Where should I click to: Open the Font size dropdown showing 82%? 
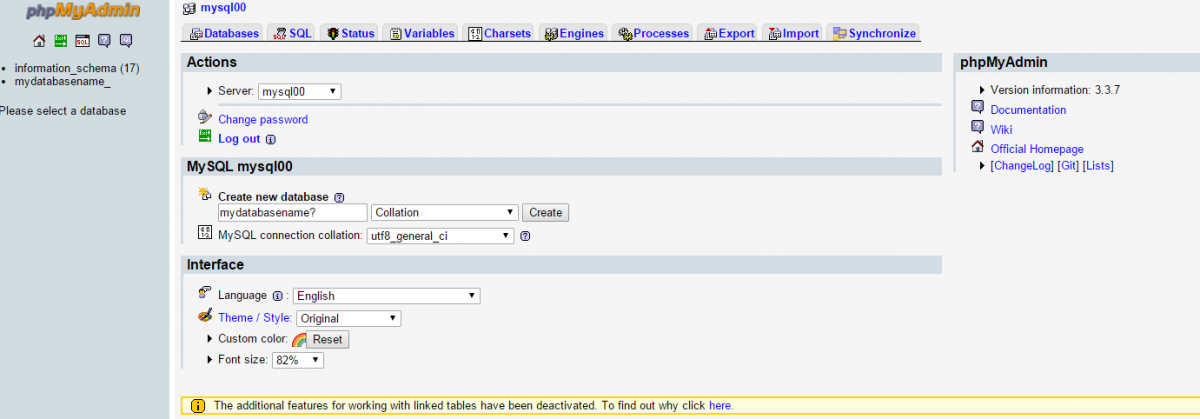pos(298,360)
